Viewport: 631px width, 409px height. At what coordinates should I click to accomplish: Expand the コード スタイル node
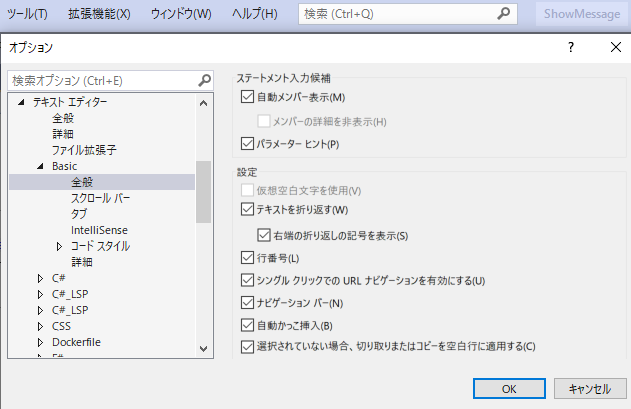[x=59, y=246]
